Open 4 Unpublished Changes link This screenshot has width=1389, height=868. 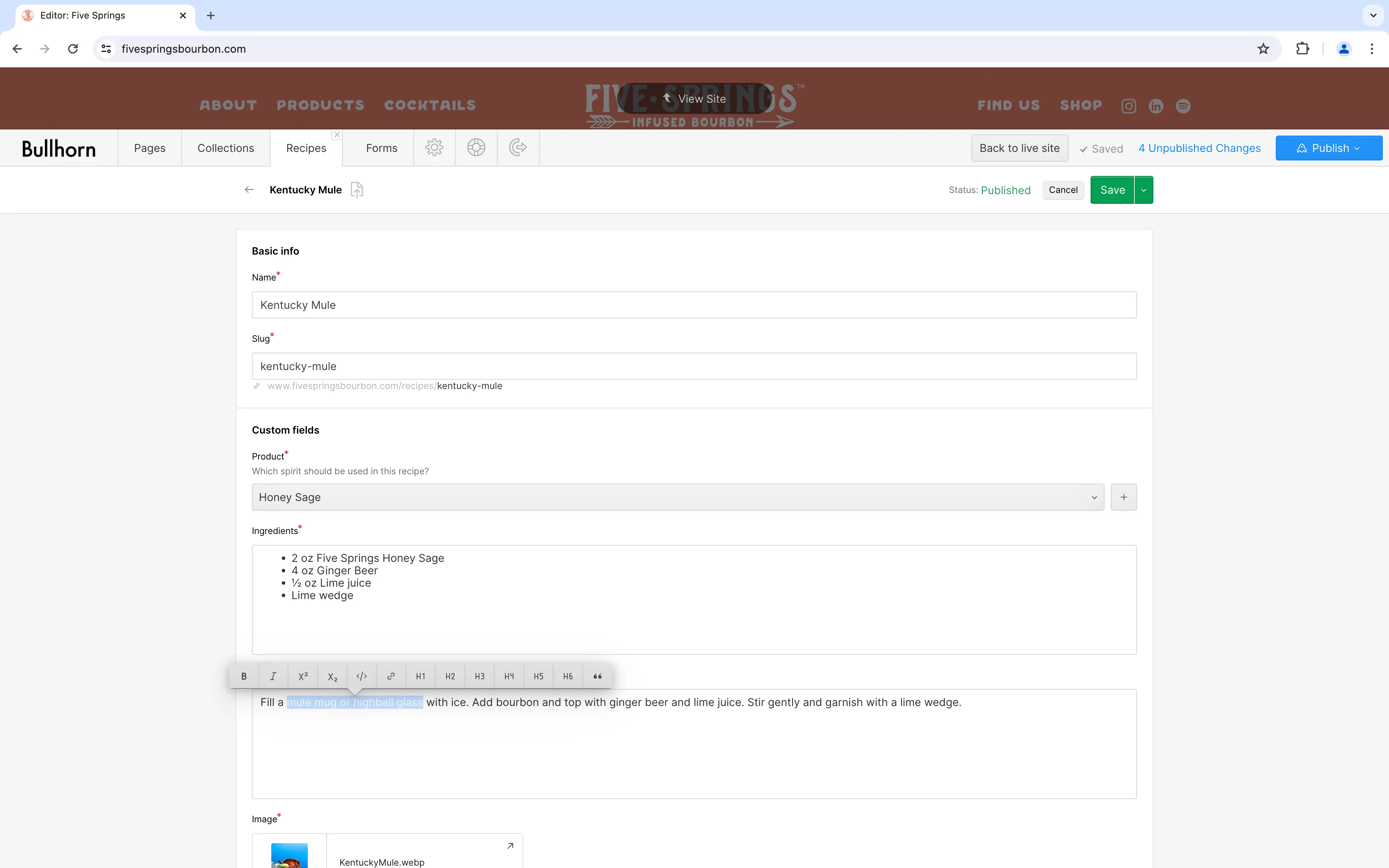[x=1199, y=148]
